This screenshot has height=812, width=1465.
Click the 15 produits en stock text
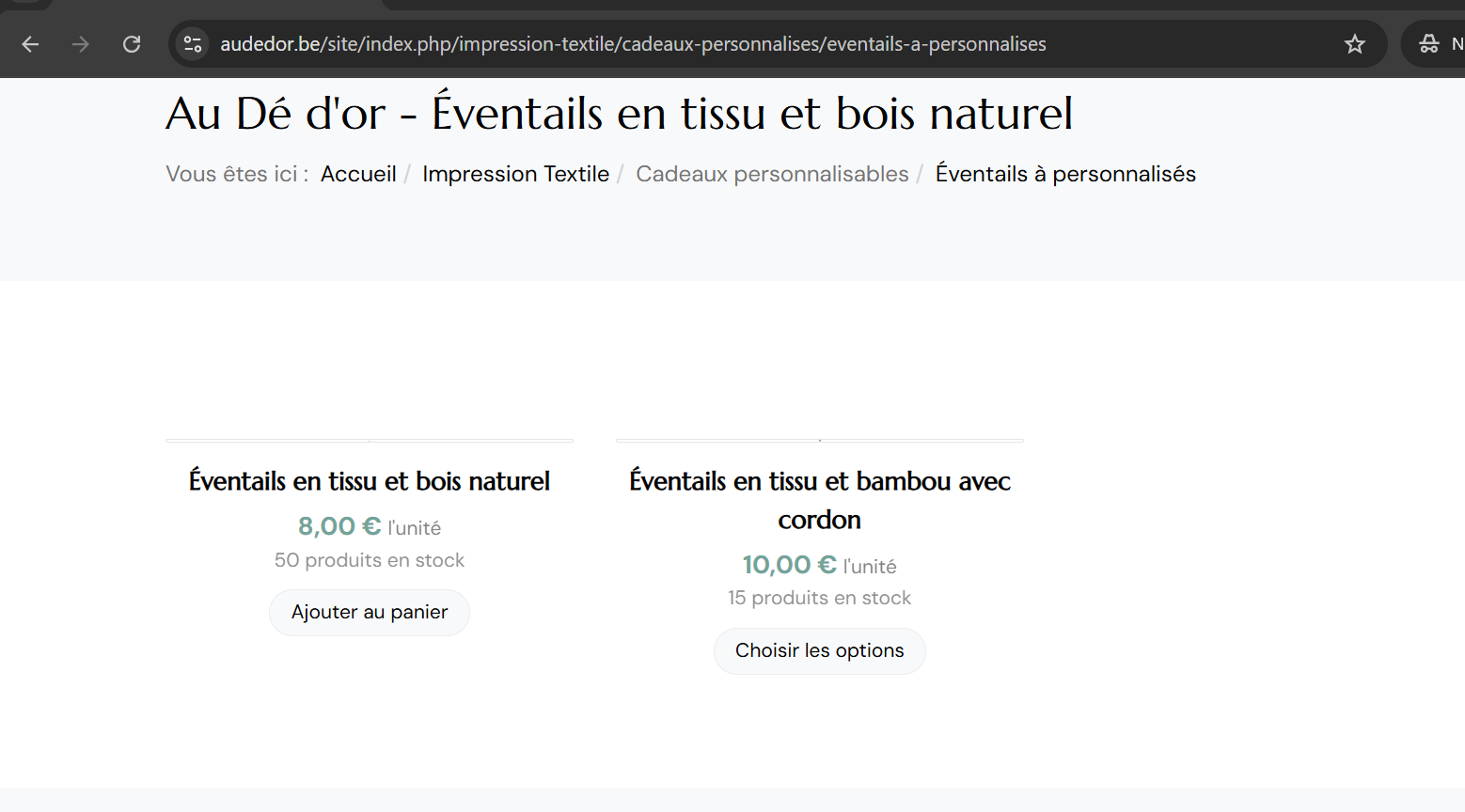click(820, 598)
